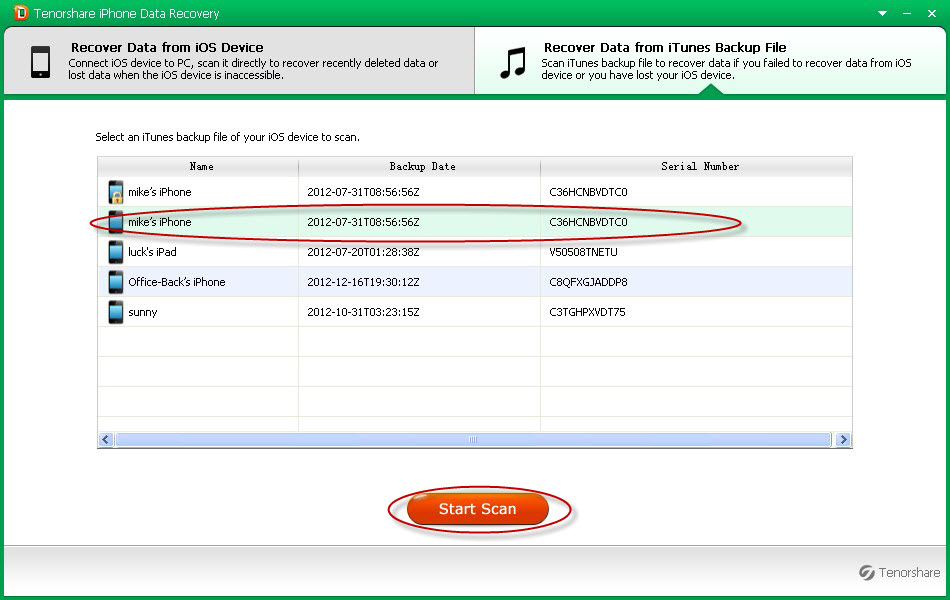Select Recover Data from iTunes Backup File tab
This screenshot has width=950, height=600.
710,61
